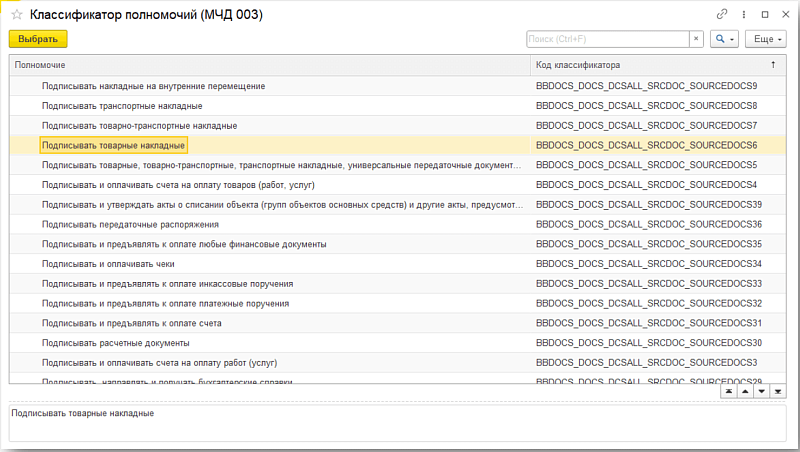The width and height of the screenshot is (800, 452).
Task: Click code cell ending SOURCEDOCS7
Action: pyautogui.click(x=658, y=125)
